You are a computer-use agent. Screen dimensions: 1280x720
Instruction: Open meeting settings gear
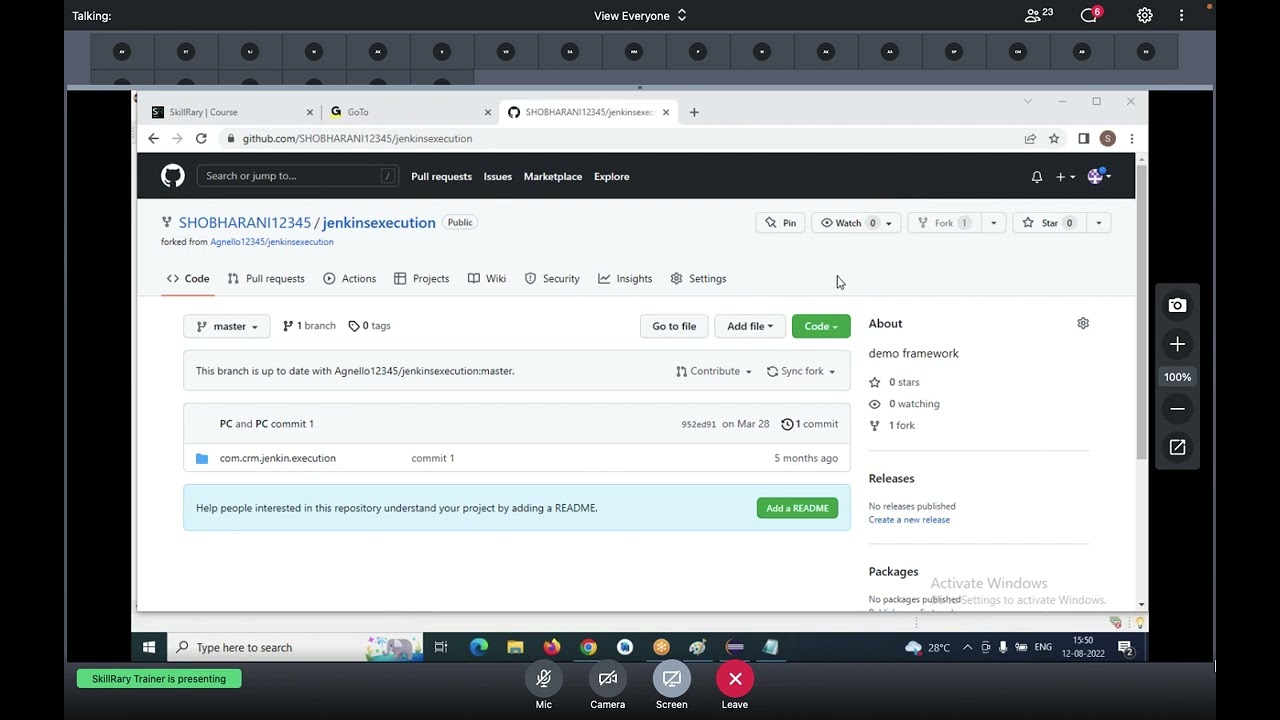pyautogui.click(x=1145, y=15)
